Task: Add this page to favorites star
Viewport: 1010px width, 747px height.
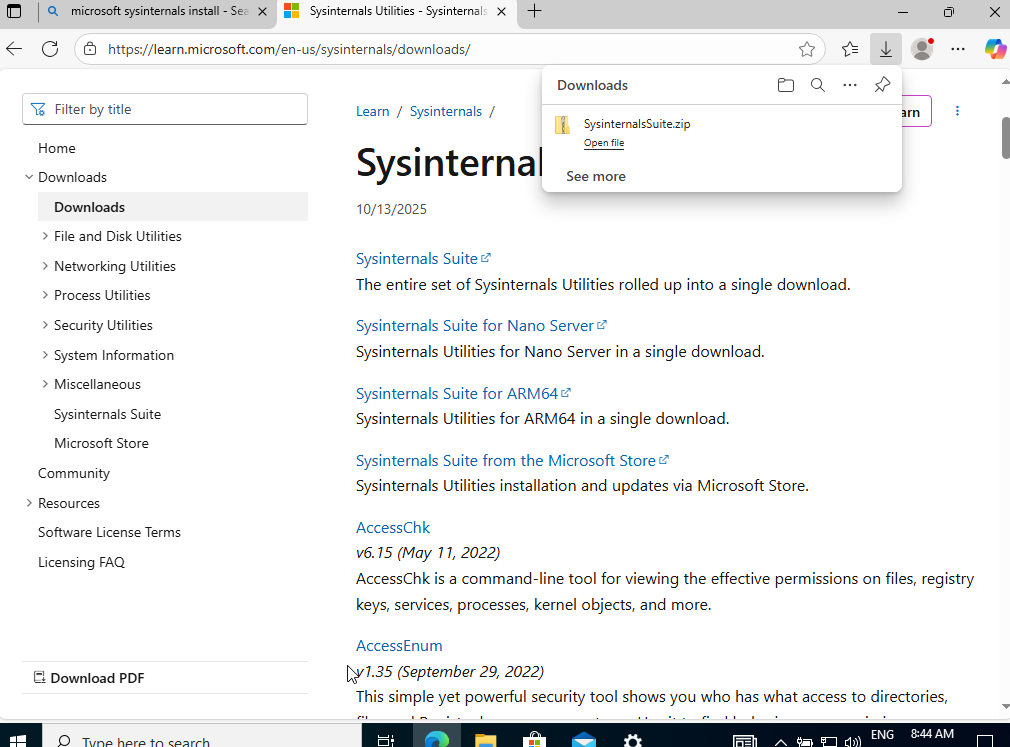Action: [806, 49]
